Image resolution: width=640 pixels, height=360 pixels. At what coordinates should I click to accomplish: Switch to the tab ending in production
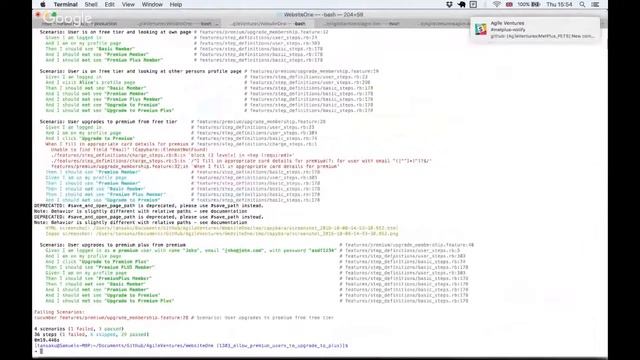coord(80,24)
